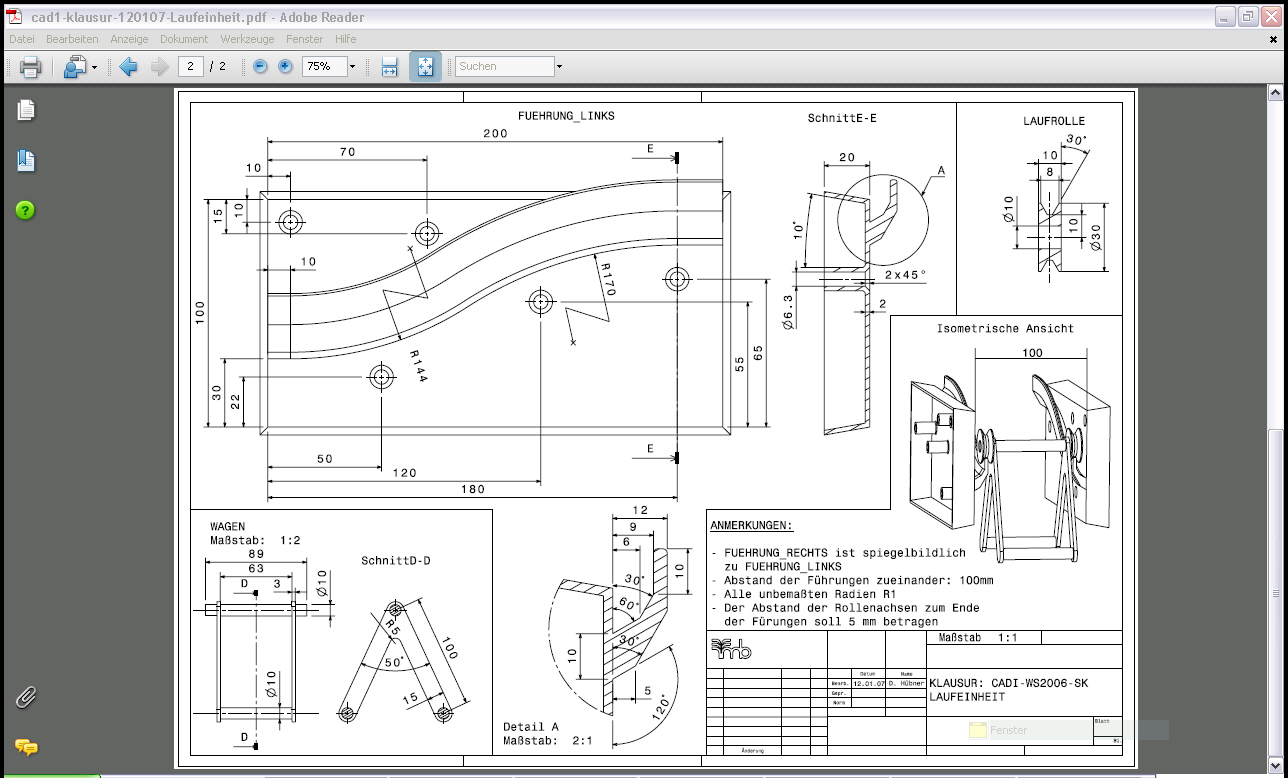
Task: Open the Werkzeuge menu
Action: pos(248,39)
